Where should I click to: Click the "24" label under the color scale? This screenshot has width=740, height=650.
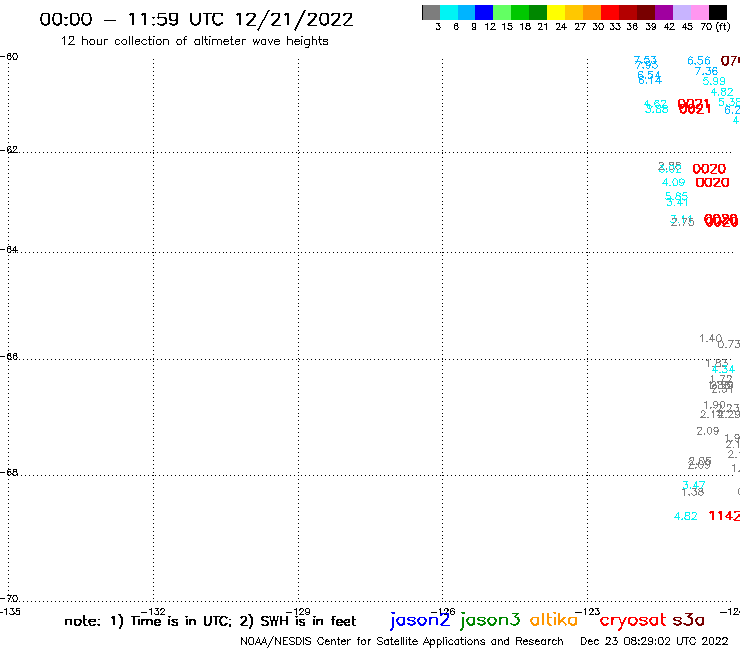(x=561, y=27)
